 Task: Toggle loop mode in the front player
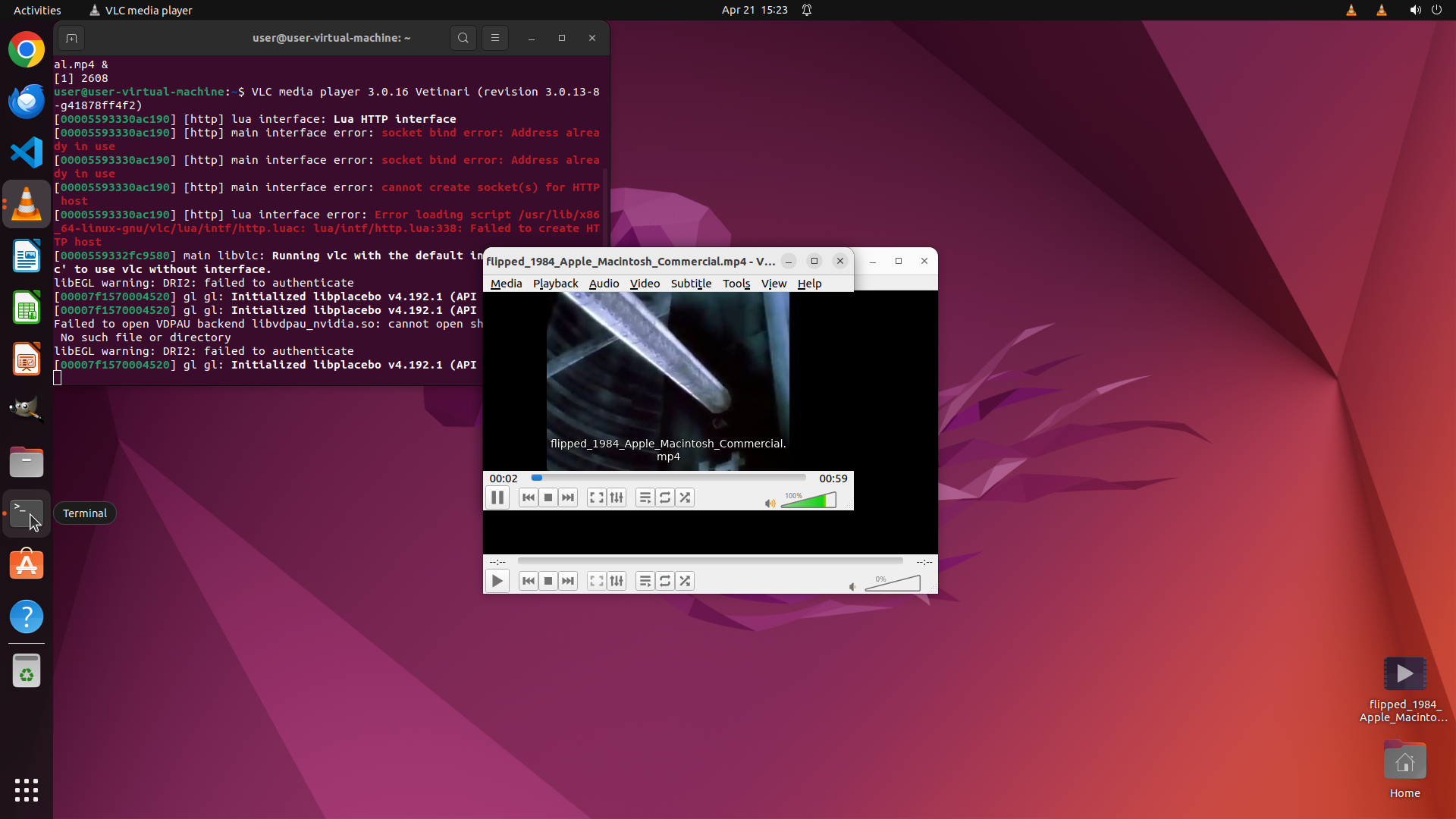pos(665,497)
